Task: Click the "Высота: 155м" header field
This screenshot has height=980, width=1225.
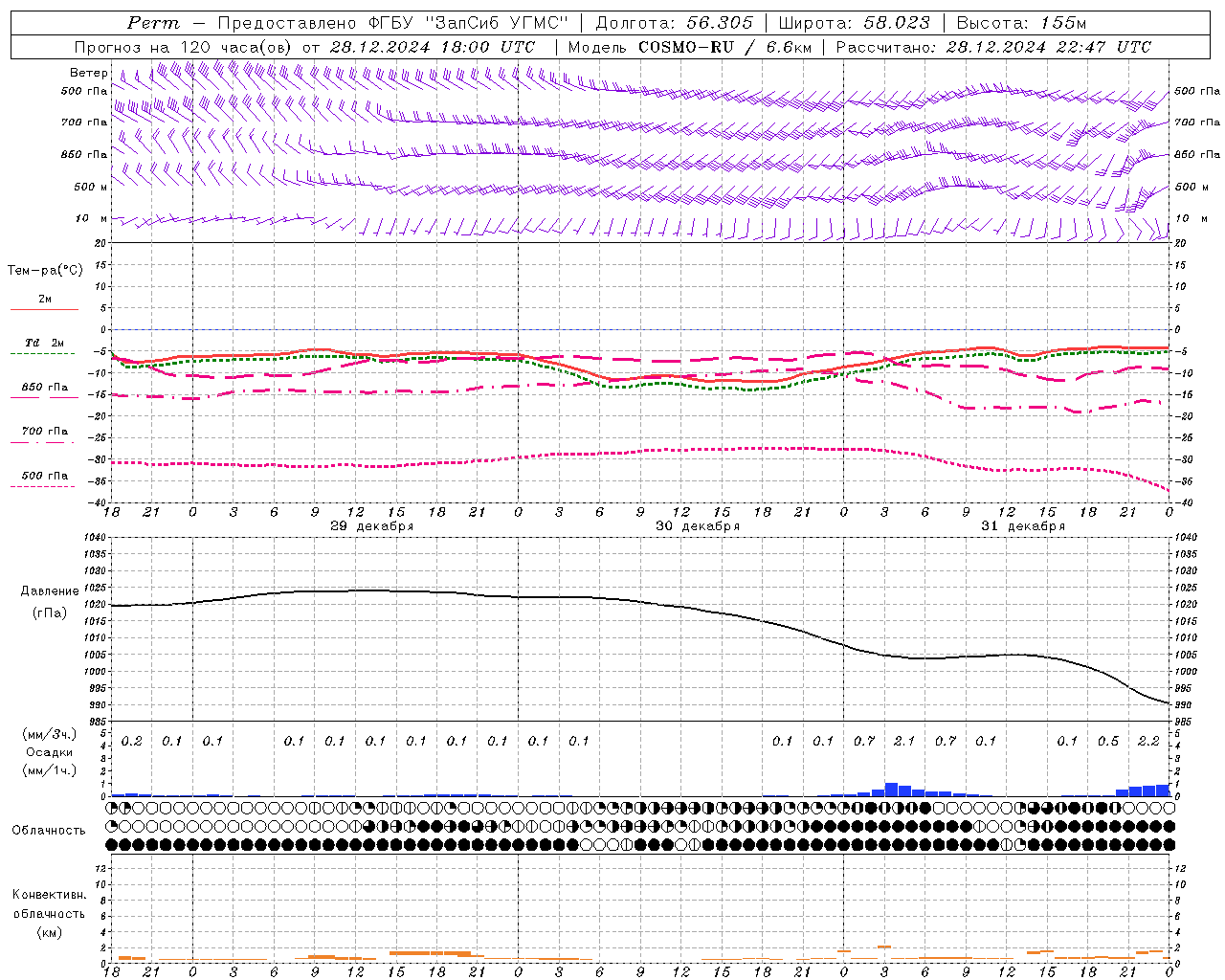Action: [1021, 23]
